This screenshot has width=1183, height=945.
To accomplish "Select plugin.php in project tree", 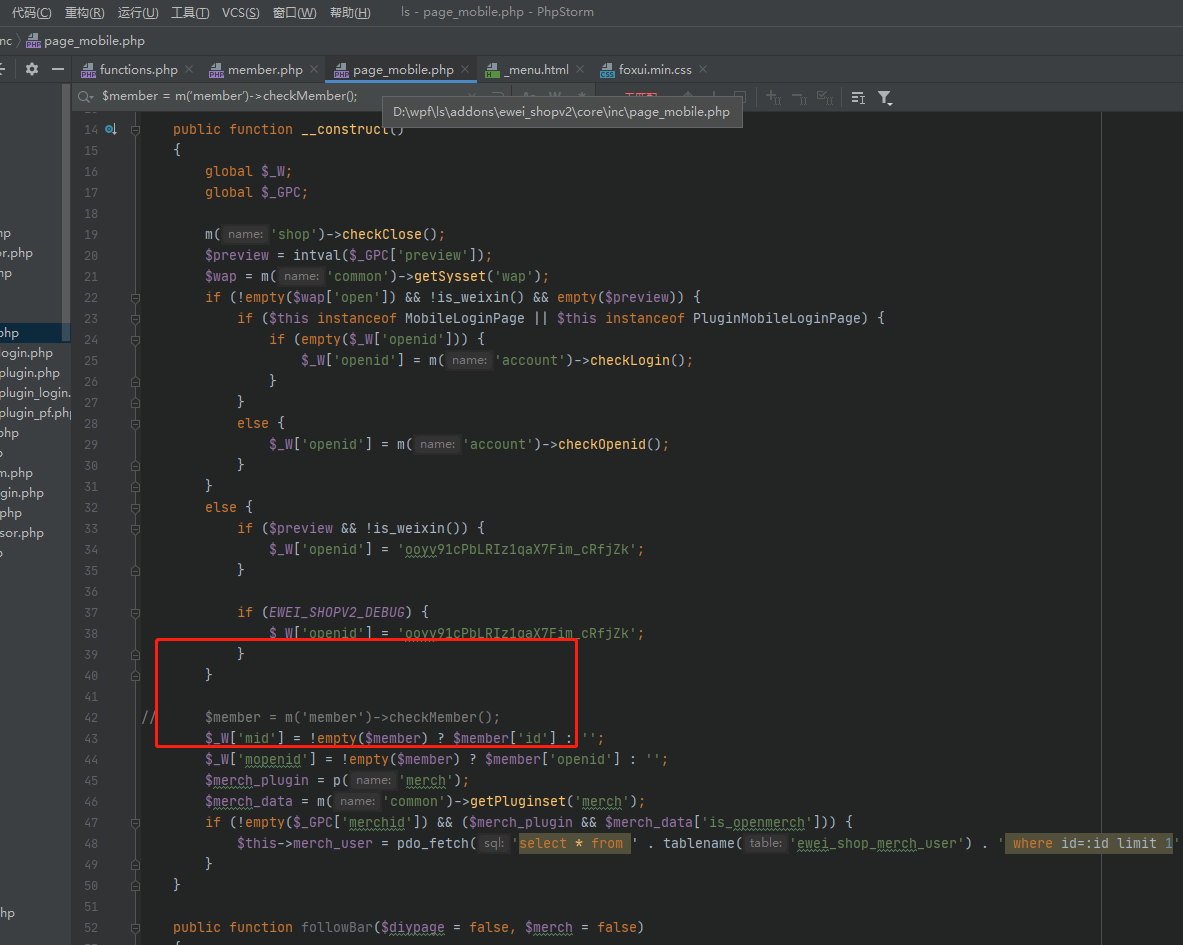I will pos(30,373).
